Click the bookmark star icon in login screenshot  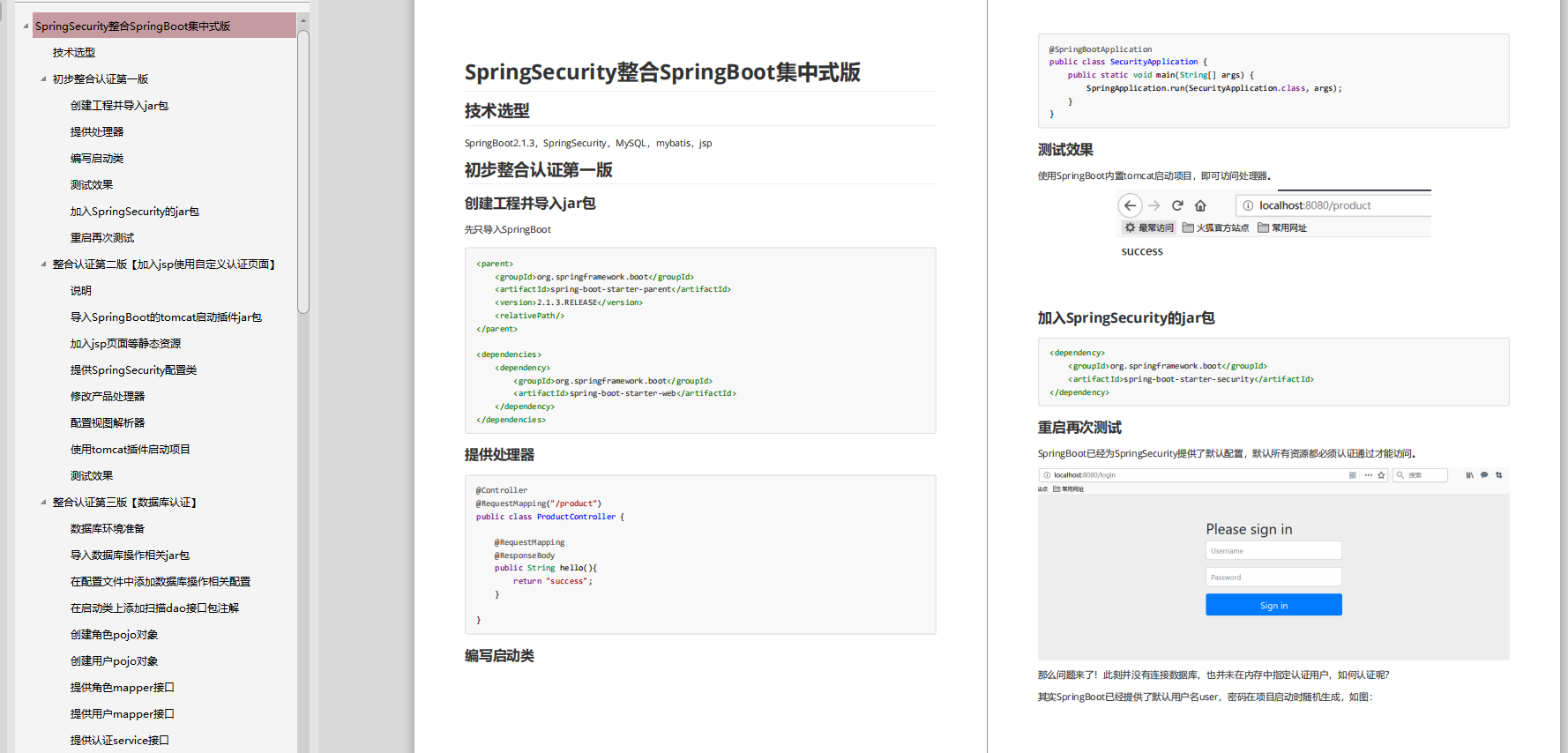pyautogui.click(x=1381, y=475)
